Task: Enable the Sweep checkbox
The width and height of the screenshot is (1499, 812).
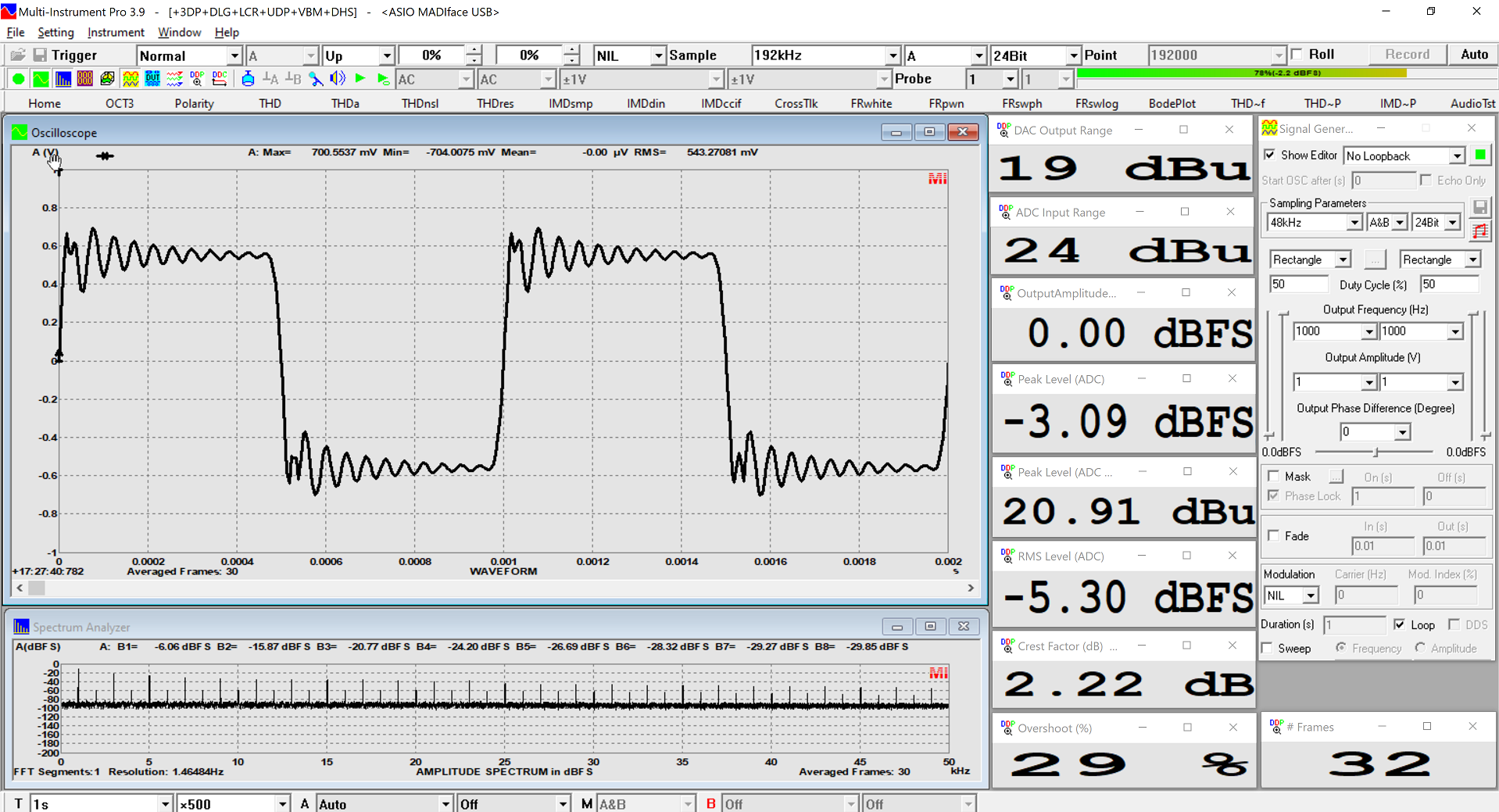Action: [1267, 648]
